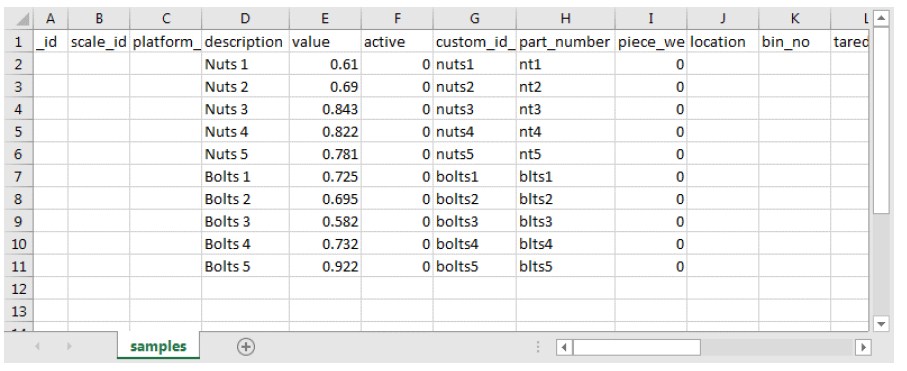Click the next sheet navigation arrow
Screen dimensions: 907x371
[69, 347]
